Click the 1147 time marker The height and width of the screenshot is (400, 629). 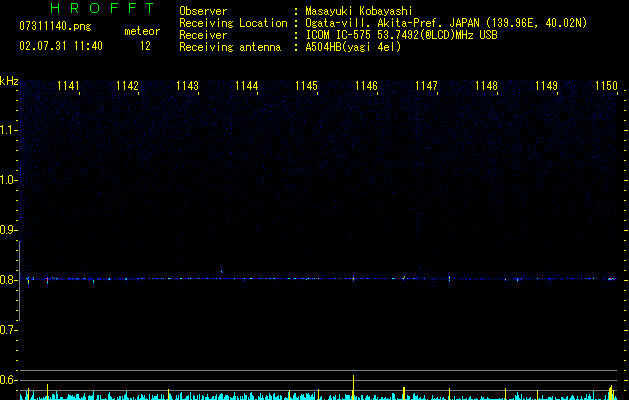[x=426, y=86]
